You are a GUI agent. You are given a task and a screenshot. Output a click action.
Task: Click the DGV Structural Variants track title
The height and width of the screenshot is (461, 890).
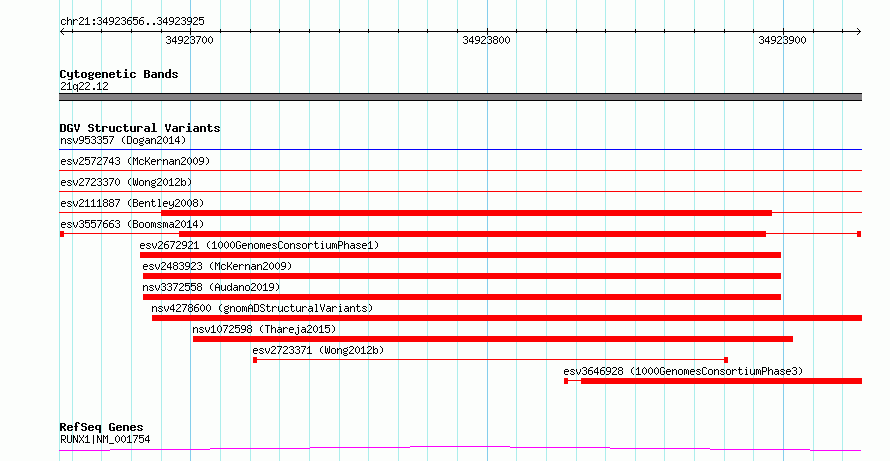(x=140, y=128)
